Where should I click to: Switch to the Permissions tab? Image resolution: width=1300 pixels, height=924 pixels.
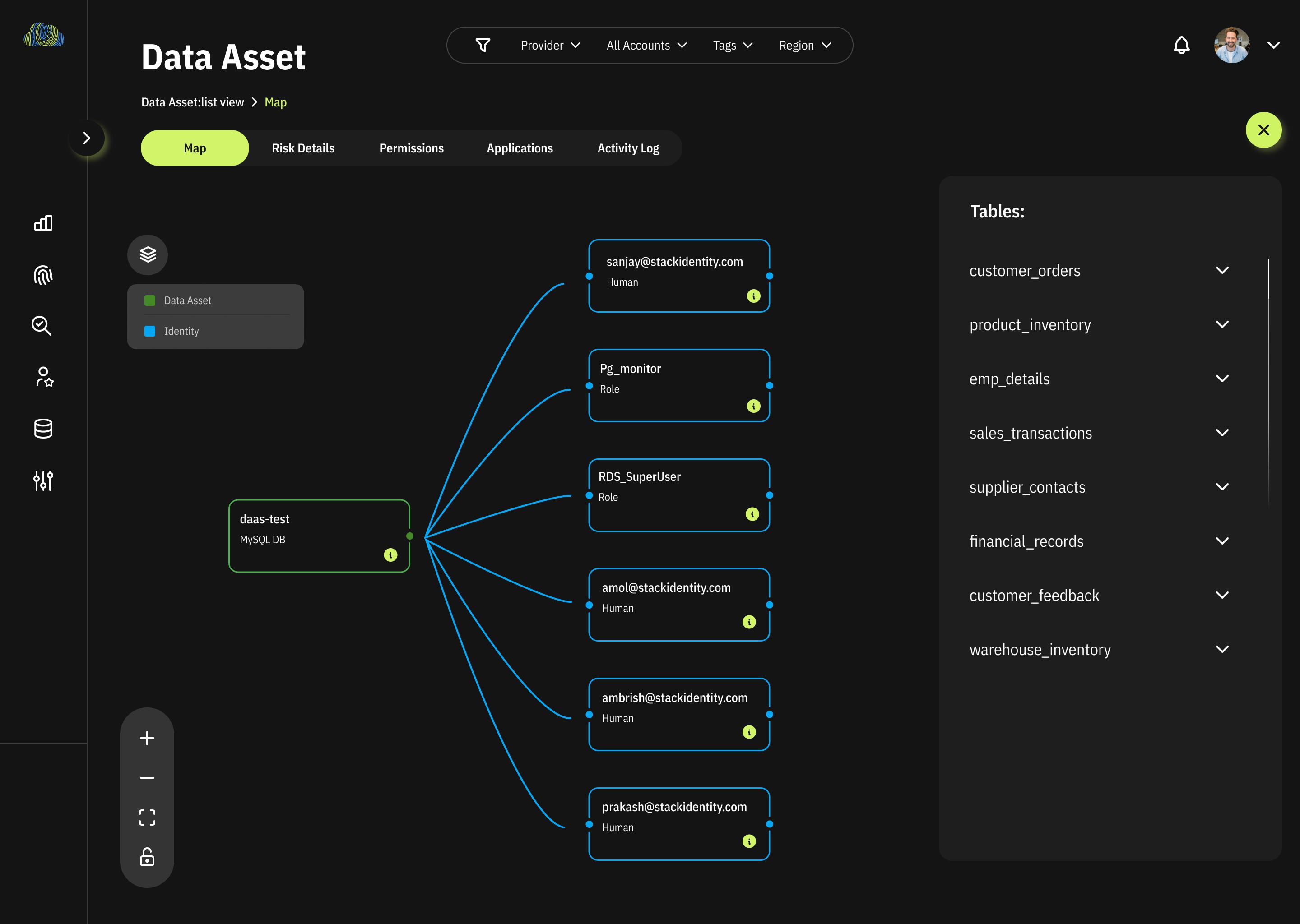click(x=412, y=148)
